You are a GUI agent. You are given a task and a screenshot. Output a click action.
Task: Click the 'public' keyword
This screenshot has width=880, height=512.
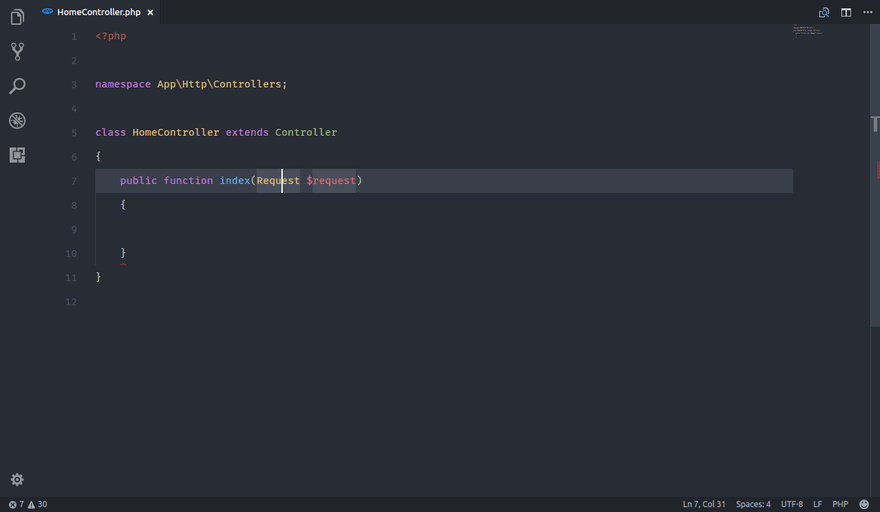coord(138,181)
